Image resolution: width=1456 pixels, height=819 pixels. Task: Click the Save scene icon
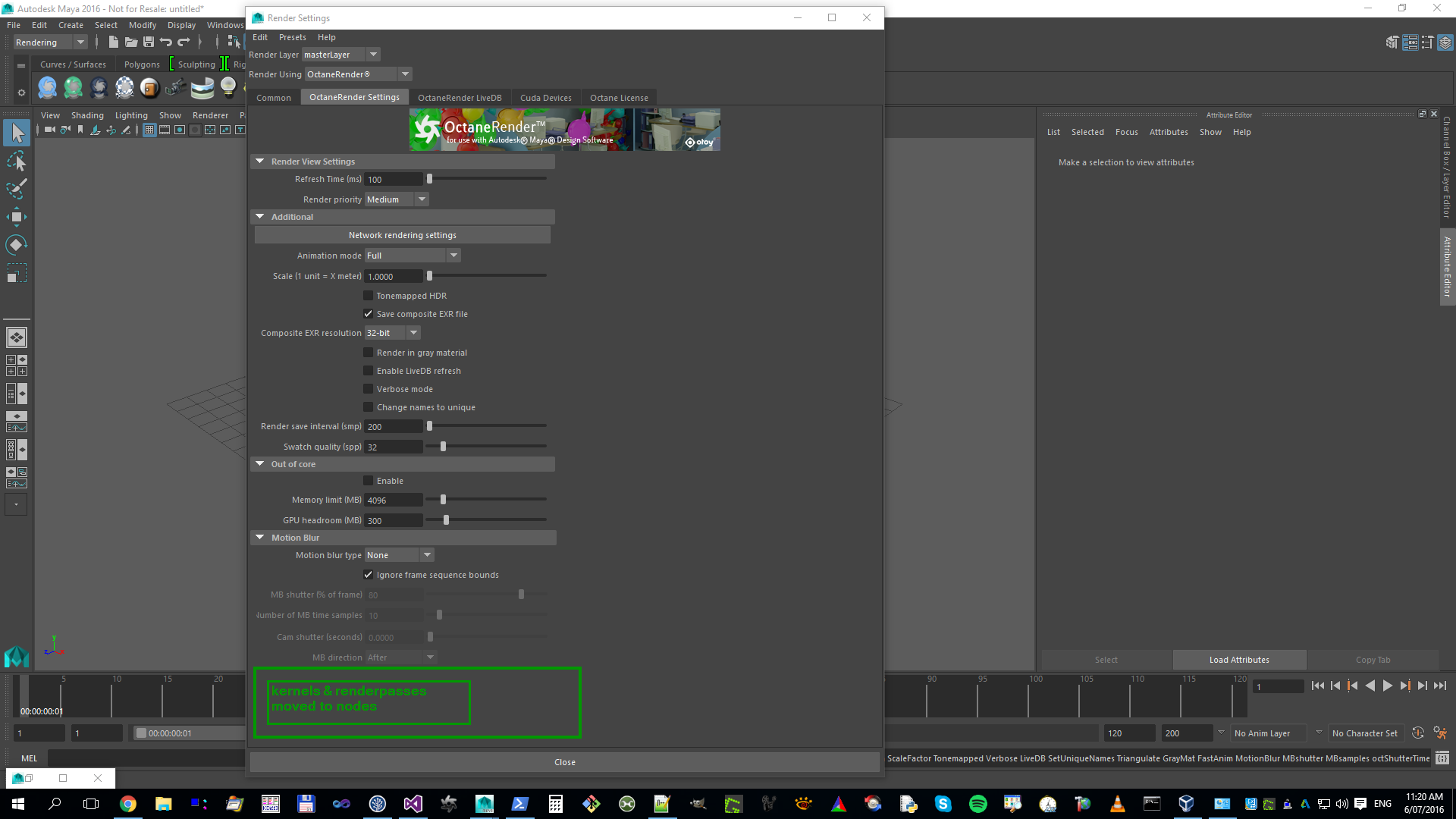tap(149, 42)
